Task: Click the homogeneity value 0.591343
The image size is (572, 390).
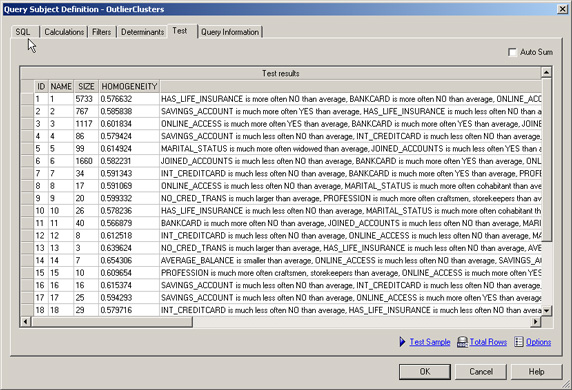Action: (129, 173)
